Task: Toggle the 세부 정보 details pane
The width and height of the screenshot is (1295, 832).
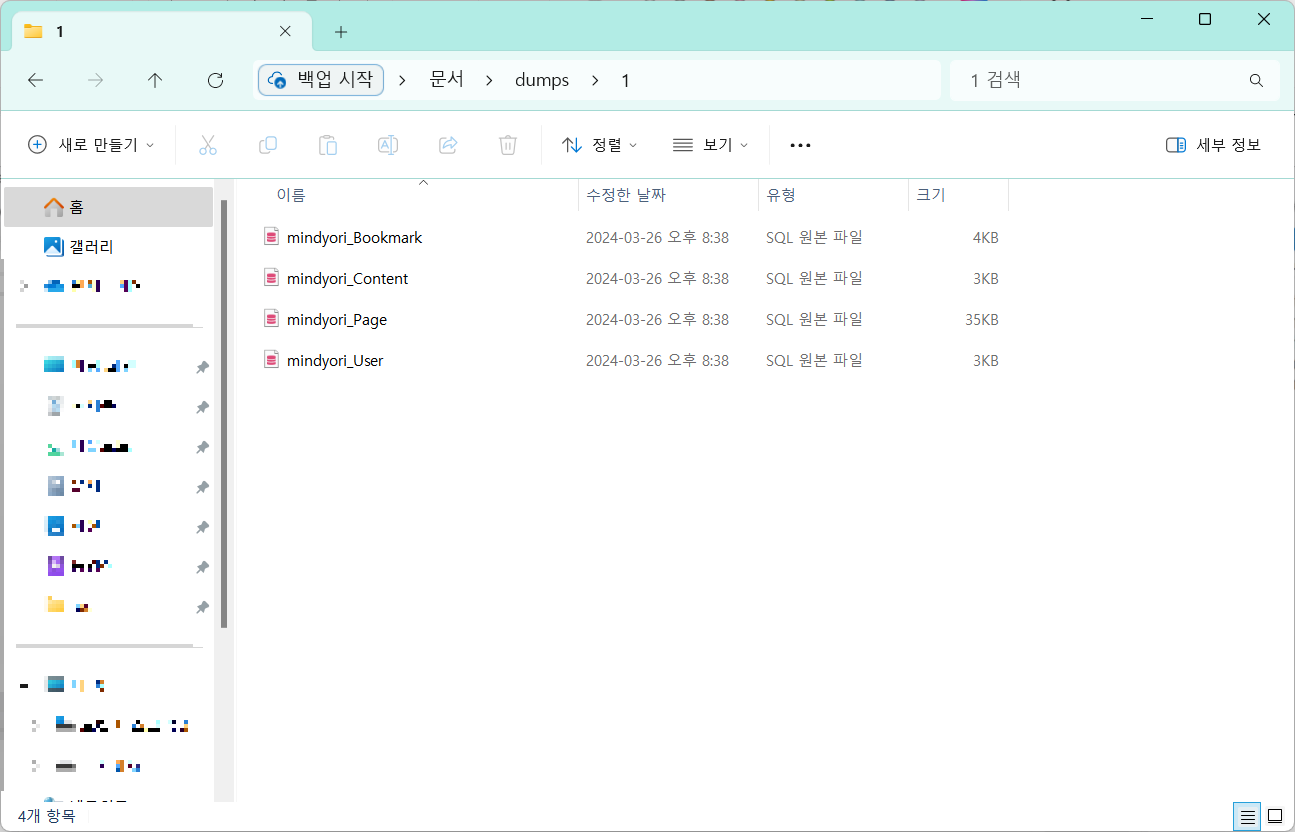Action: click(1214, 145)
